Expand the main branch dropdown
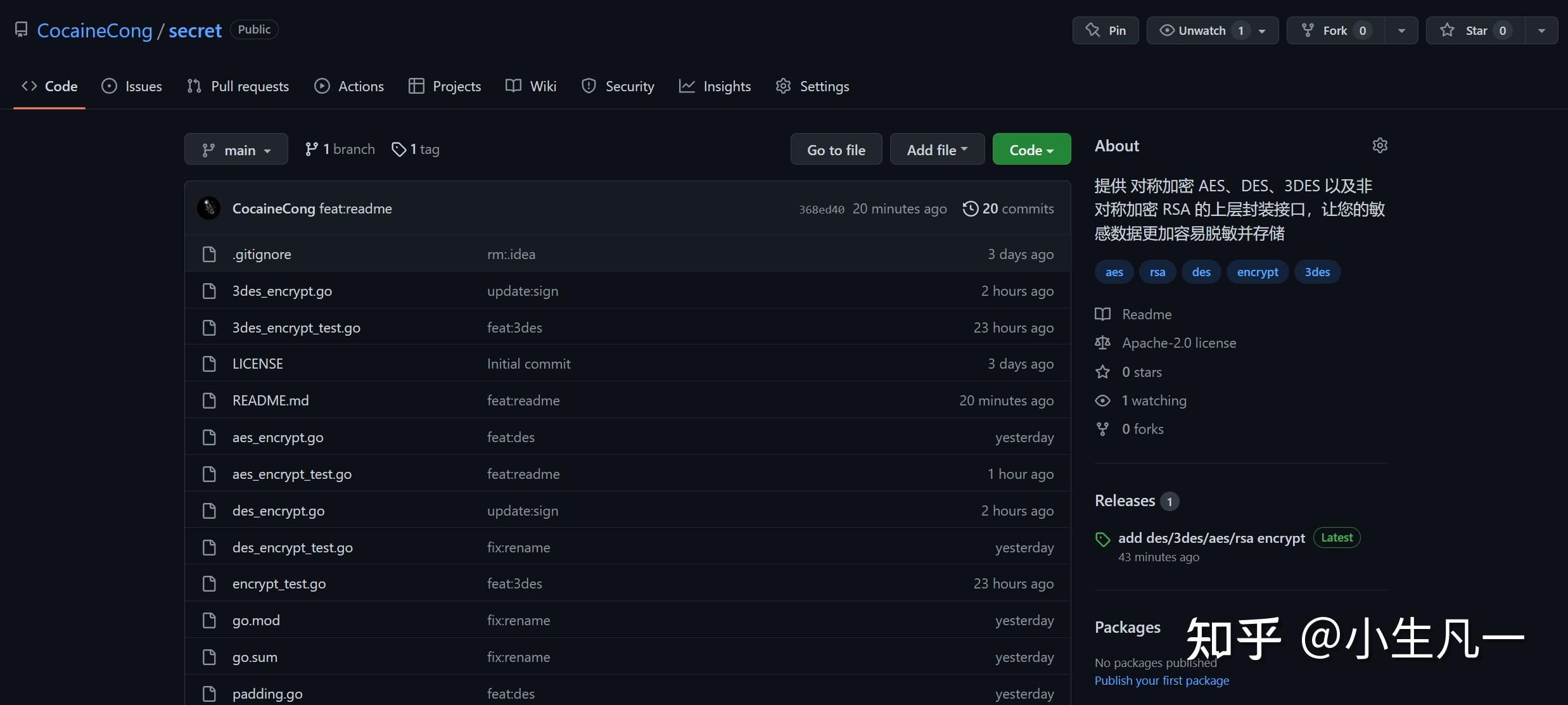 [x=236, y=149]
